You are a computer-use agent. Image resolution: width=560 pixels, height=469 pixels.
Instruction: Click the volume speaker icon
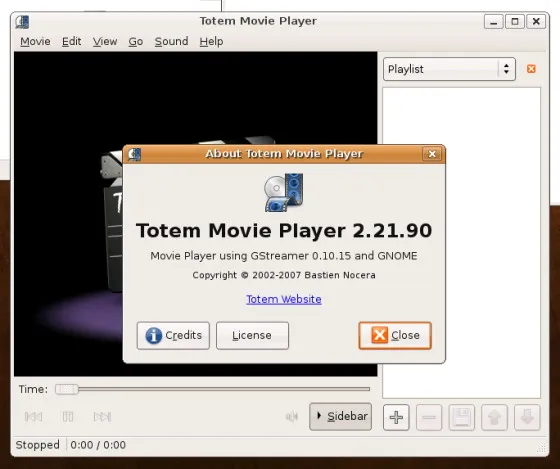point(292,417)
